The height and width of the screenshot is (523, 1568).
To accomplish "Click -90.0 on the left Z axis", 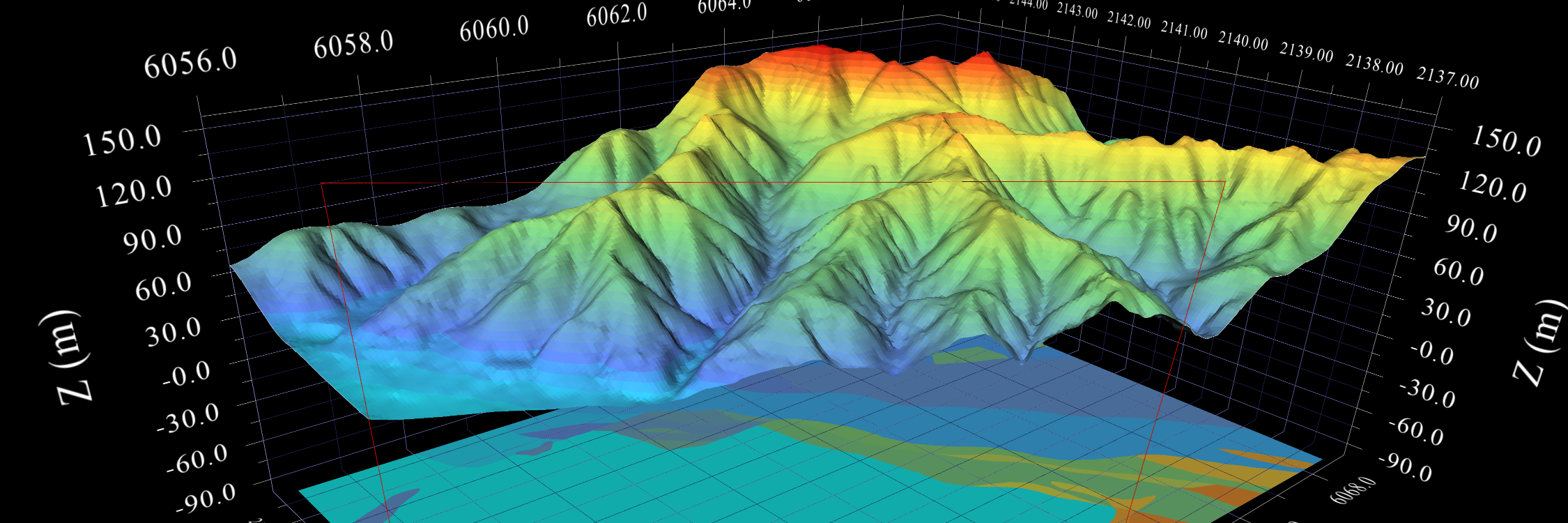I will tap(205, 499).
